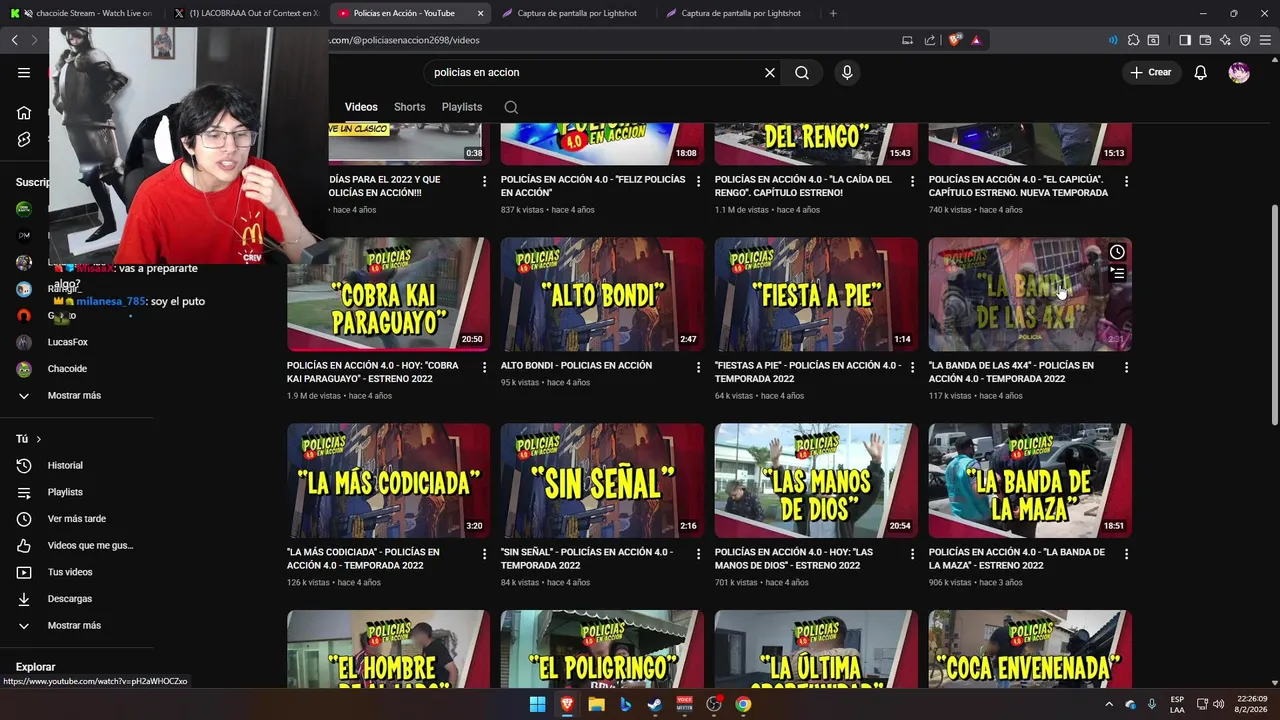
Task: Open File Explorer from taskbar
Action: 596,704
